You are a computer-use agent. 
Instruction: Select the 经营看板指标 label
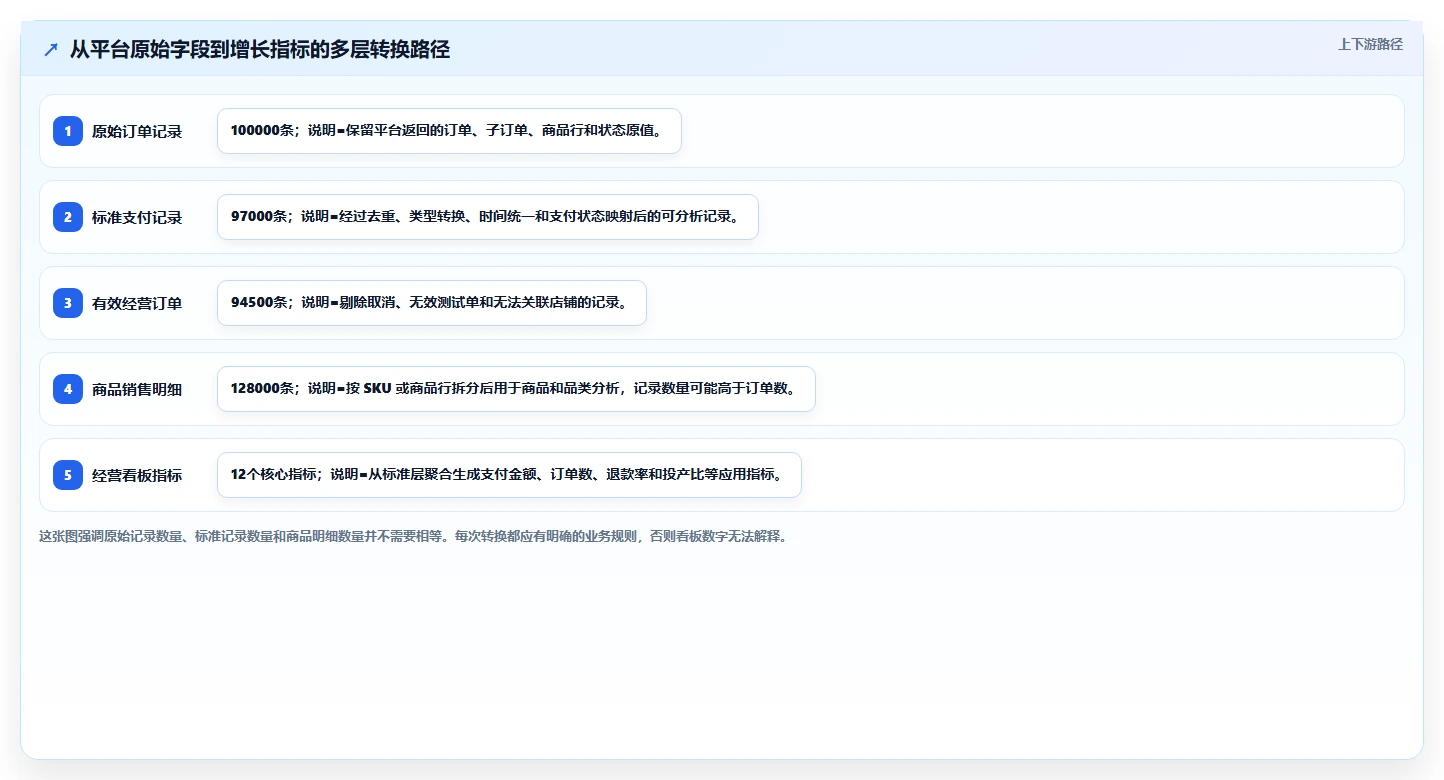pos(137,475)
